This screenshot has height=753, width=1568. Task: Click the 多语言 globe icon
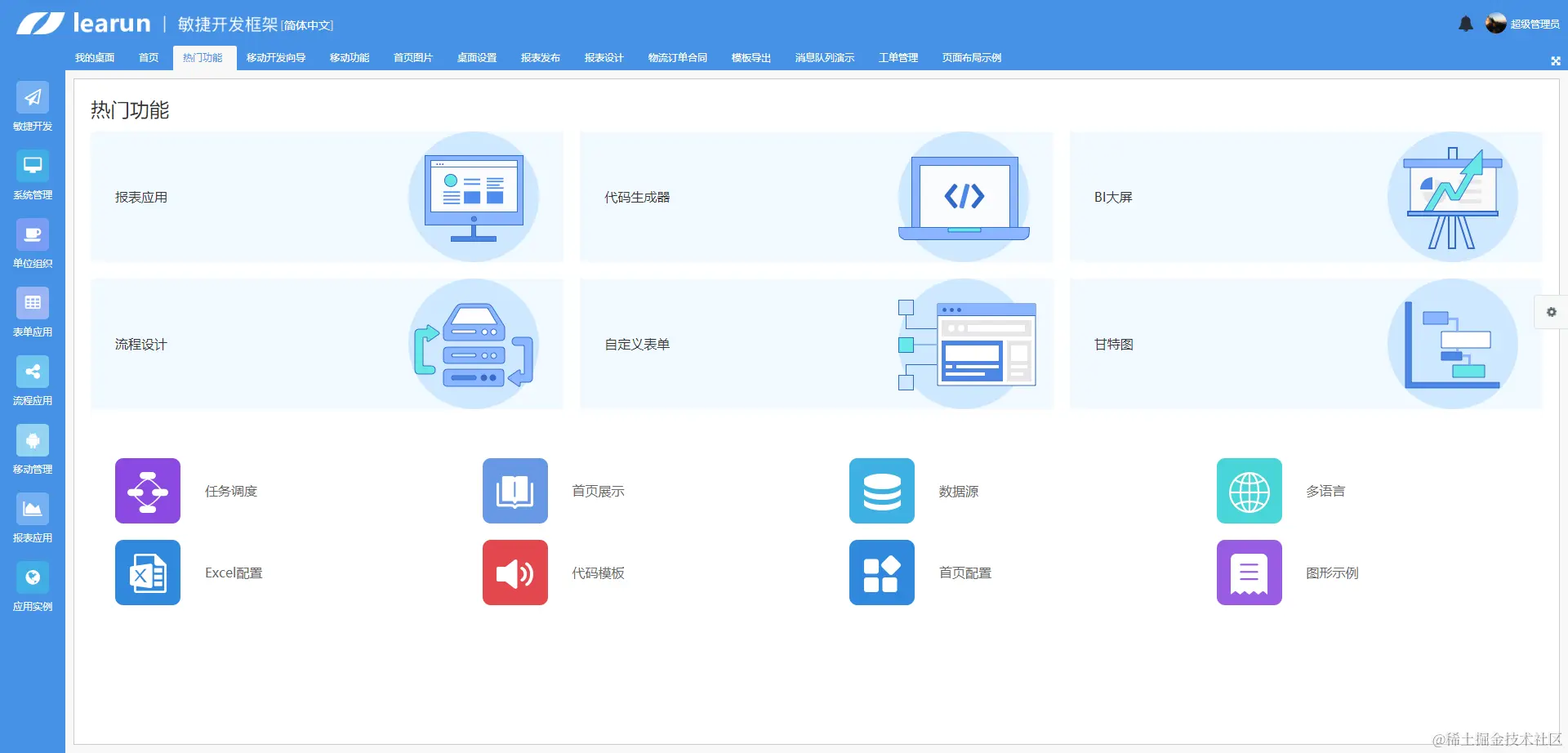coord(1249,491)
